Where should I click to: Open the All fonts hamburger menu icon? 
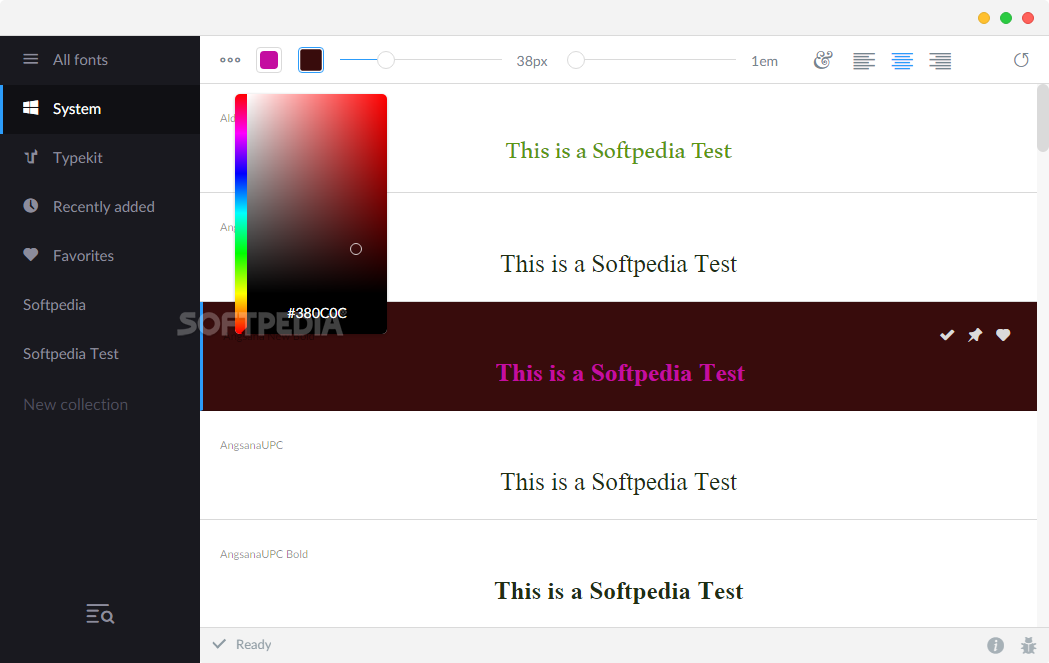pyautogui.click(x=31, y=59)
